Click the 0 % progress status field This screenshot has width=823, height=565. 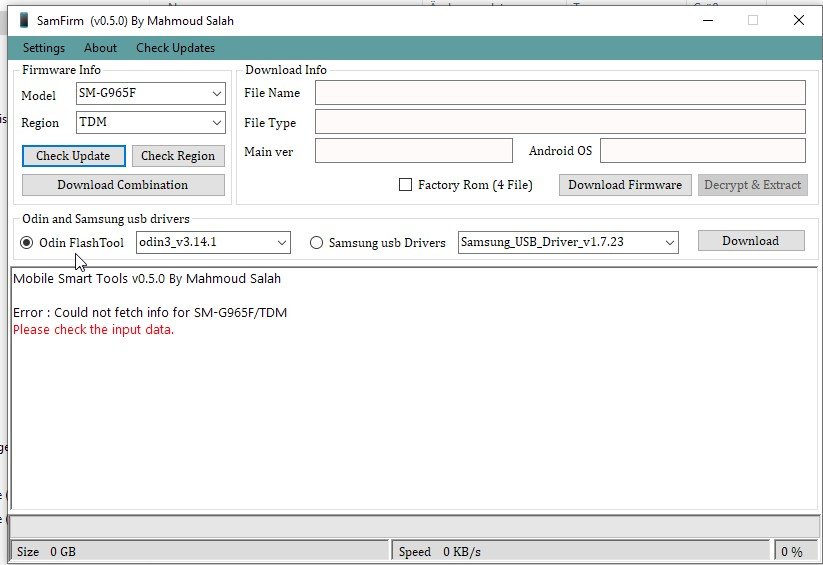796,551
